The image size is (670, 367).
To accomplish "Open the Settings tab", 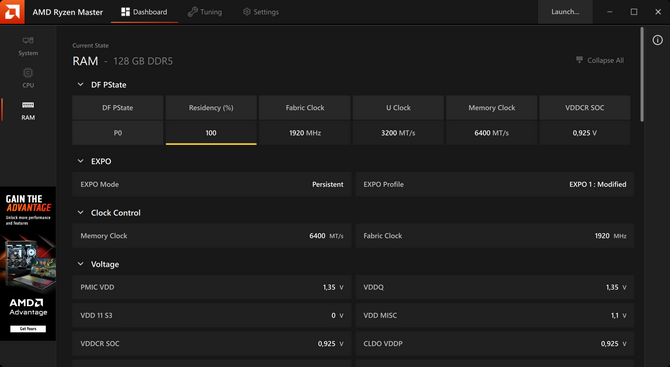I will tap(261, 12).
